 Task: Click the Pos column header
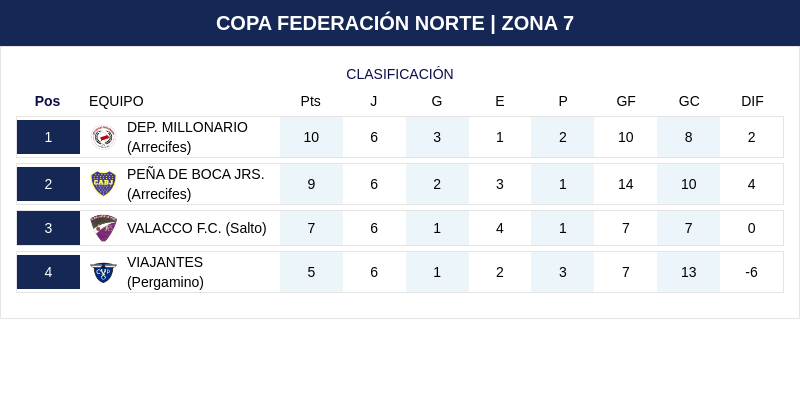(x=47, y=101)
